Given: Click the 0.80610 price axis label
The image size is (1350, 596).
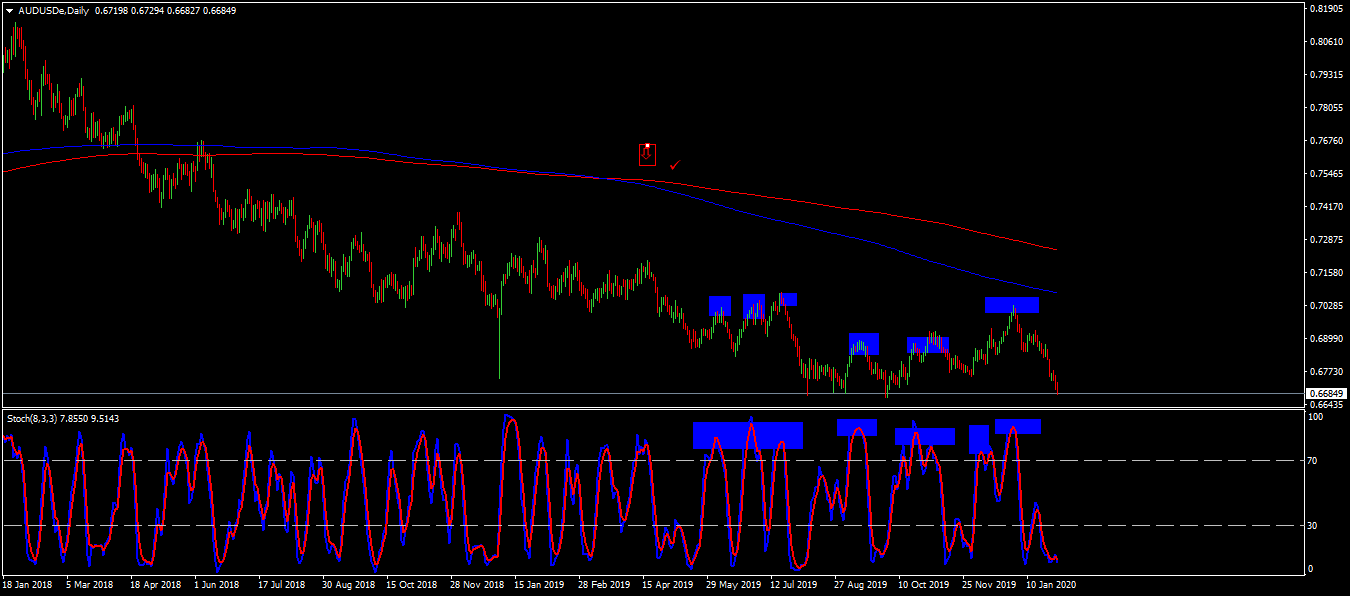Looking at the screenshot, I should [1325, 41].
